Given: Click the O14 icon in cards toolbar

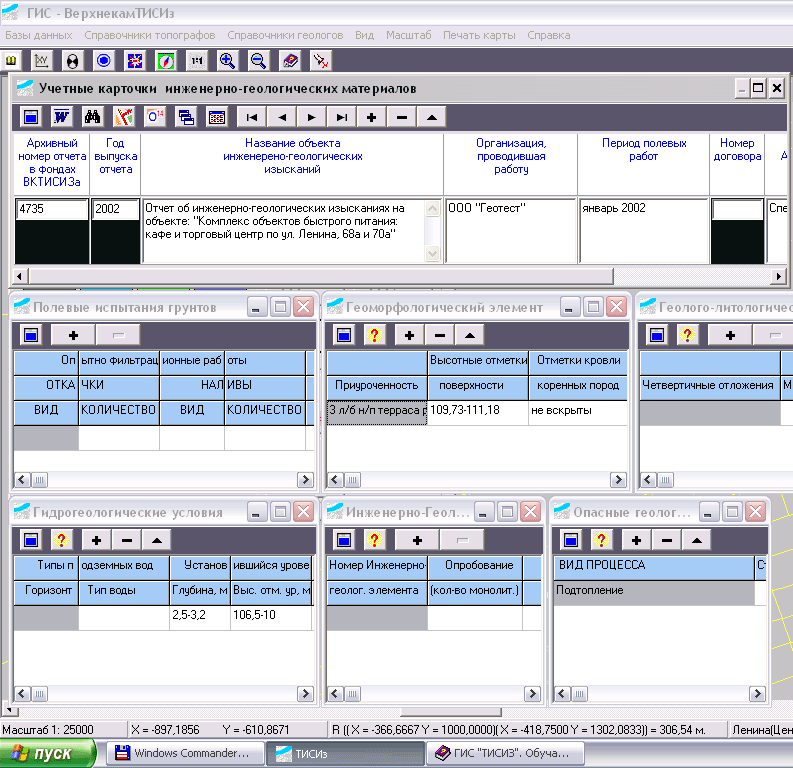Looking at the screenshot, I should click(155, 117).
